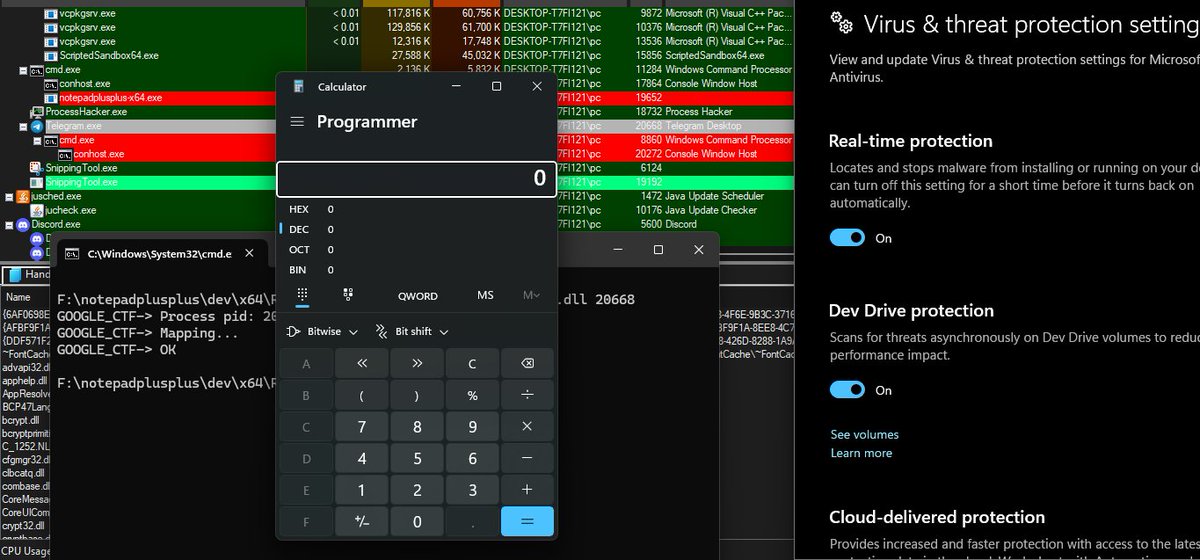Image resolution: width=1200 pixels, height=560 pixels.
Task: Select the bcrypt.dll handle entry
Action: tap(20, 422)
